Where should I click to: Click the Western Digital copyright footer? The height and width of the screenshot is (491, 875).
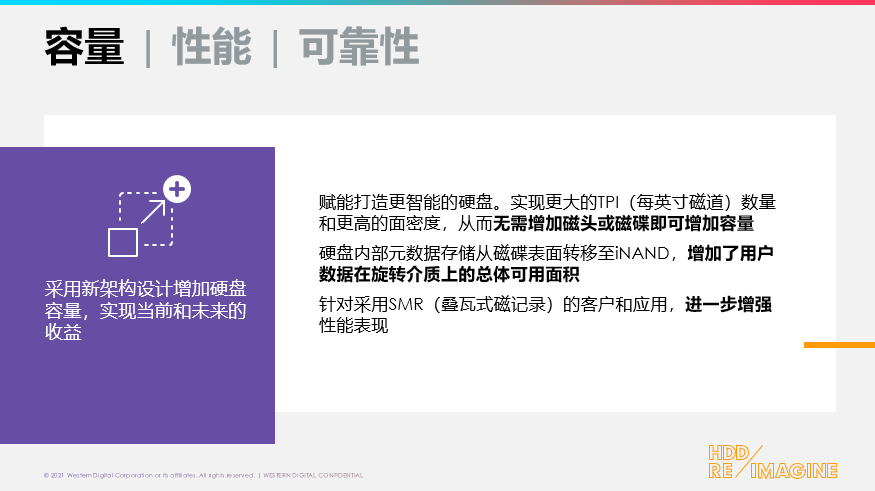point(149,475)
